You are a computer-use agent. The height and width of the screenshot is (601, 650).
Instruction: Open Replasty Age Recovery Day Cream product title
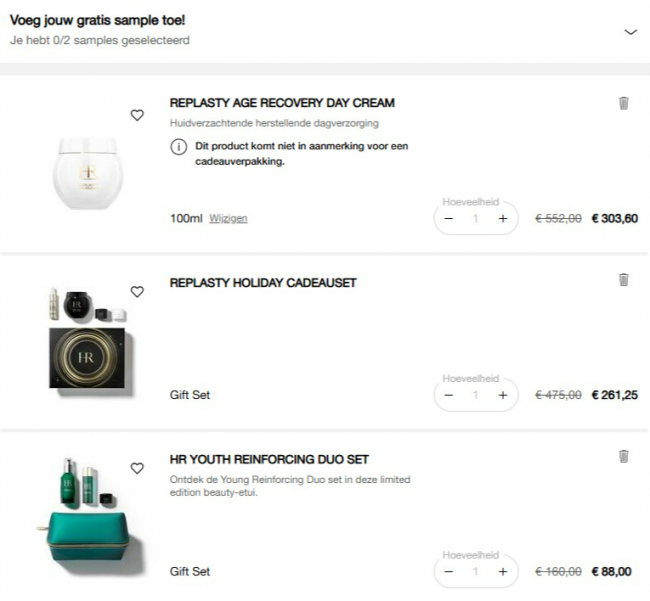[x=282, y=102]
